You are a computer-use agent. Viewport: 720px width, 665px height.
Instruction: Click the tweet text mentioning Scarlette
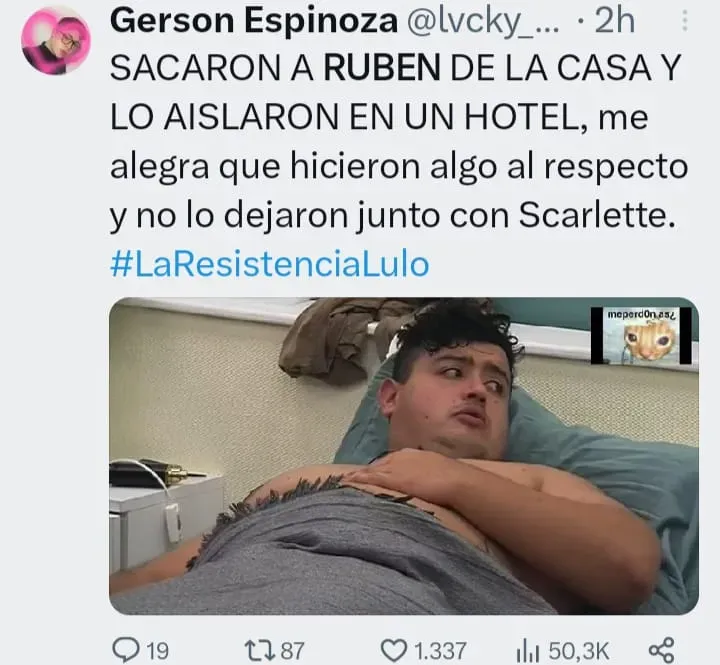pos(398,142)
